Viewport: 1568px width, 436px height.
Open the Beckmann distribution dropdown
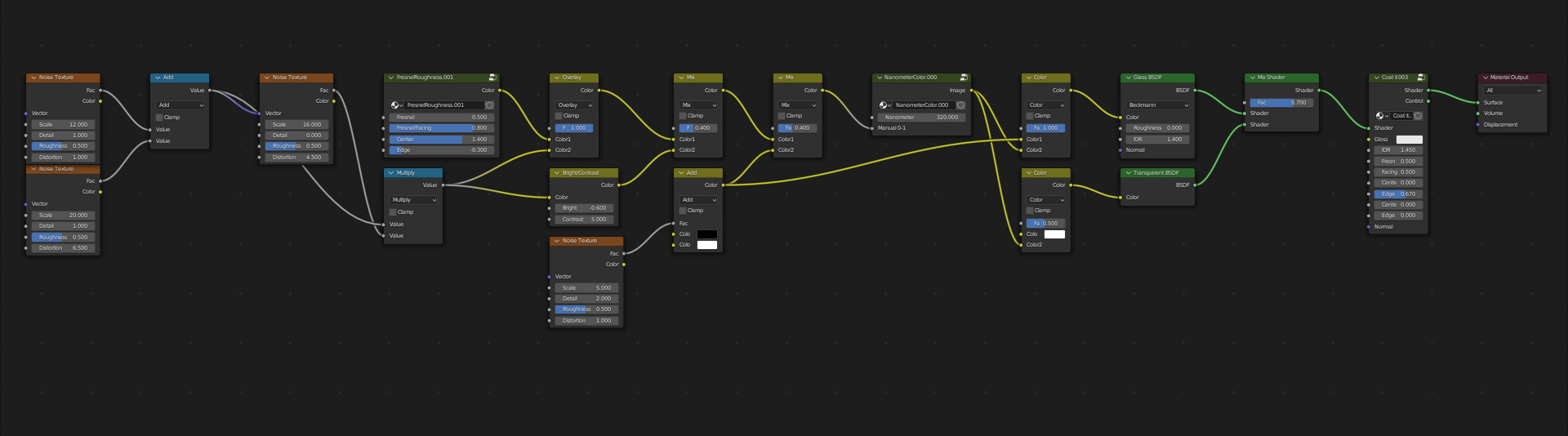pos(1157,105)
